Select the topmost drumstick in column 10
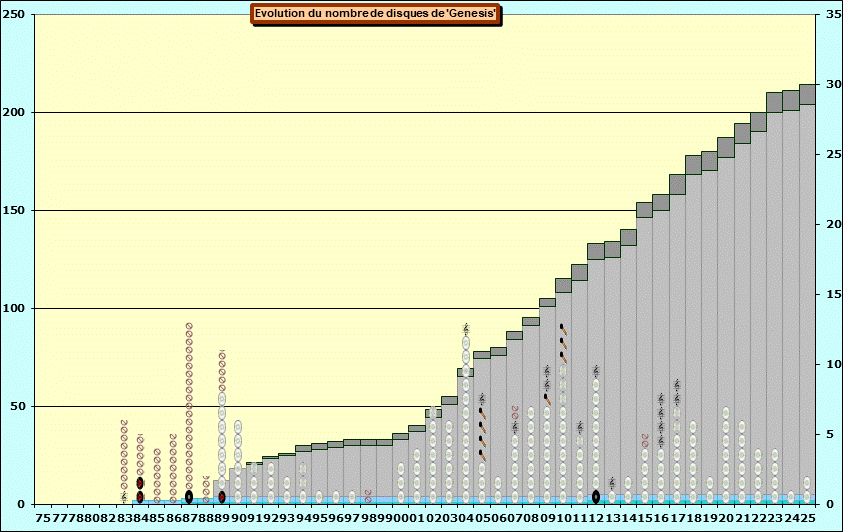Viewport: 843px width, 532px height. [563, 329]
